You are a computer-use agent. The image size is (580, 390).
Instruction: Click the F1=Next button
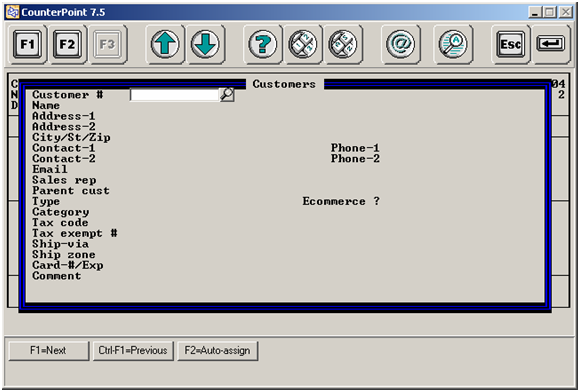pyautogui.click(x=48, y=350)
